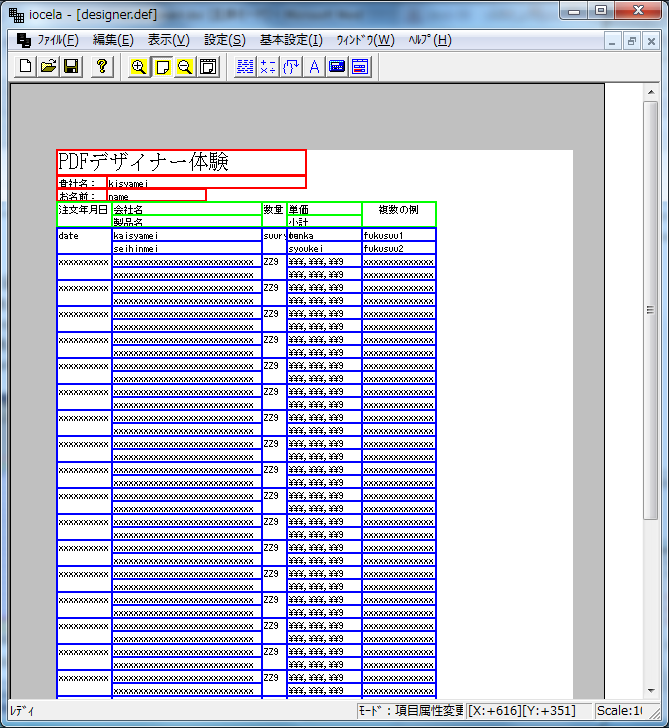The image size is (669, 728).
Task: Select the name field beside お名前
Action: click(156, 195)
